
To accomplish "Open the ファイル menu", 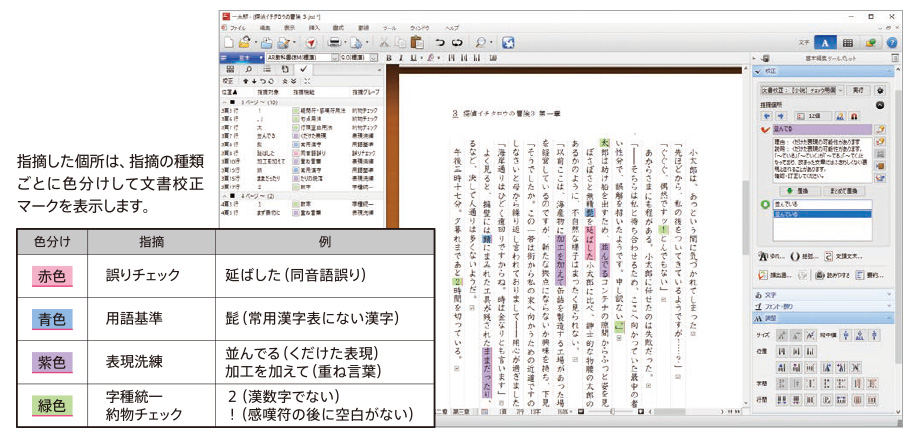I will coord(236,28).
